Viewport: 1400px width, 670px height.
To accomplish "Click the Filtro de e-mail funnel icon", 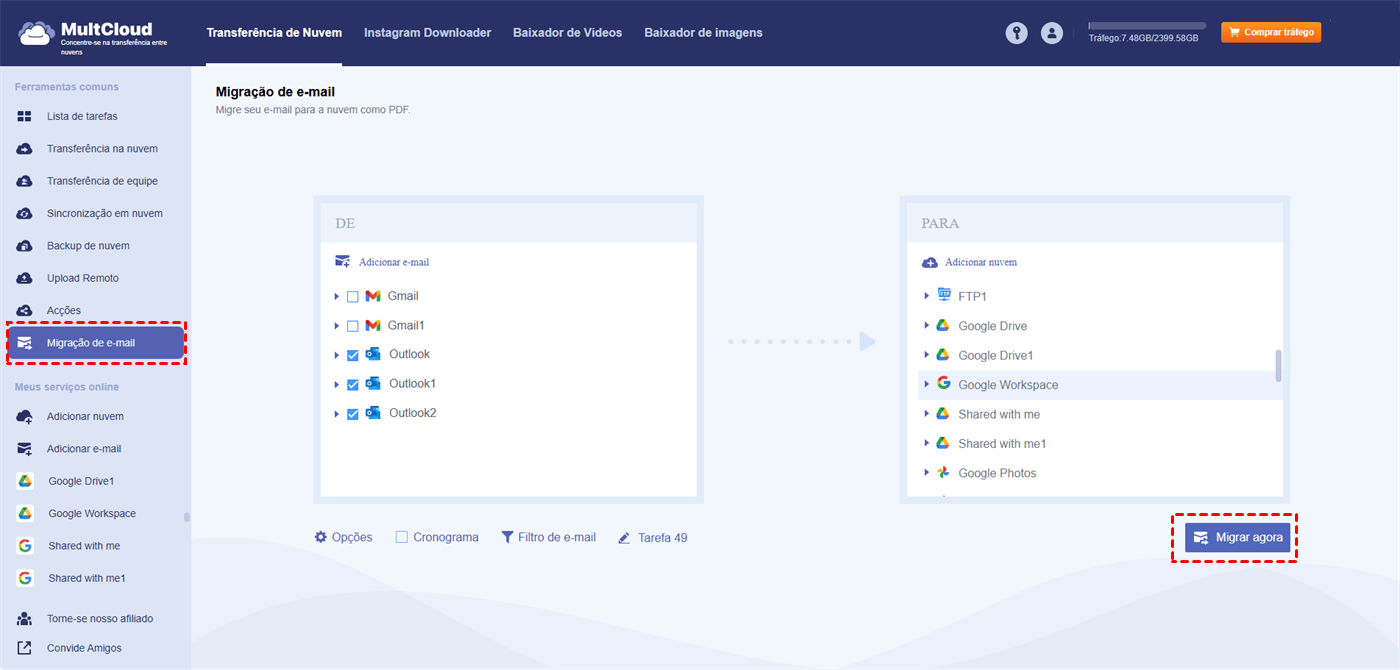I will tap(507, 537).
